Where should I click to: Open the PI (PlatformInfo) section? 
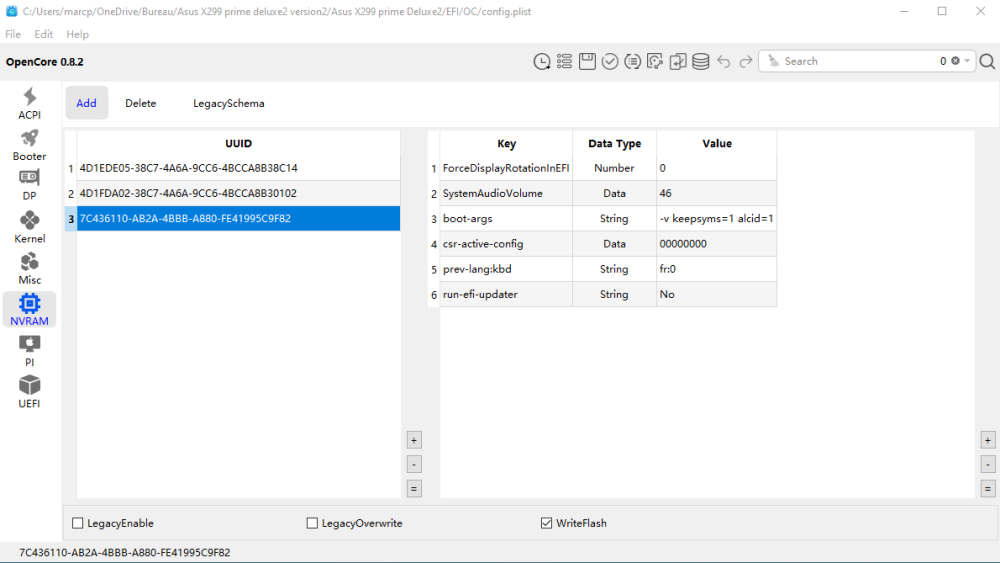29,351
